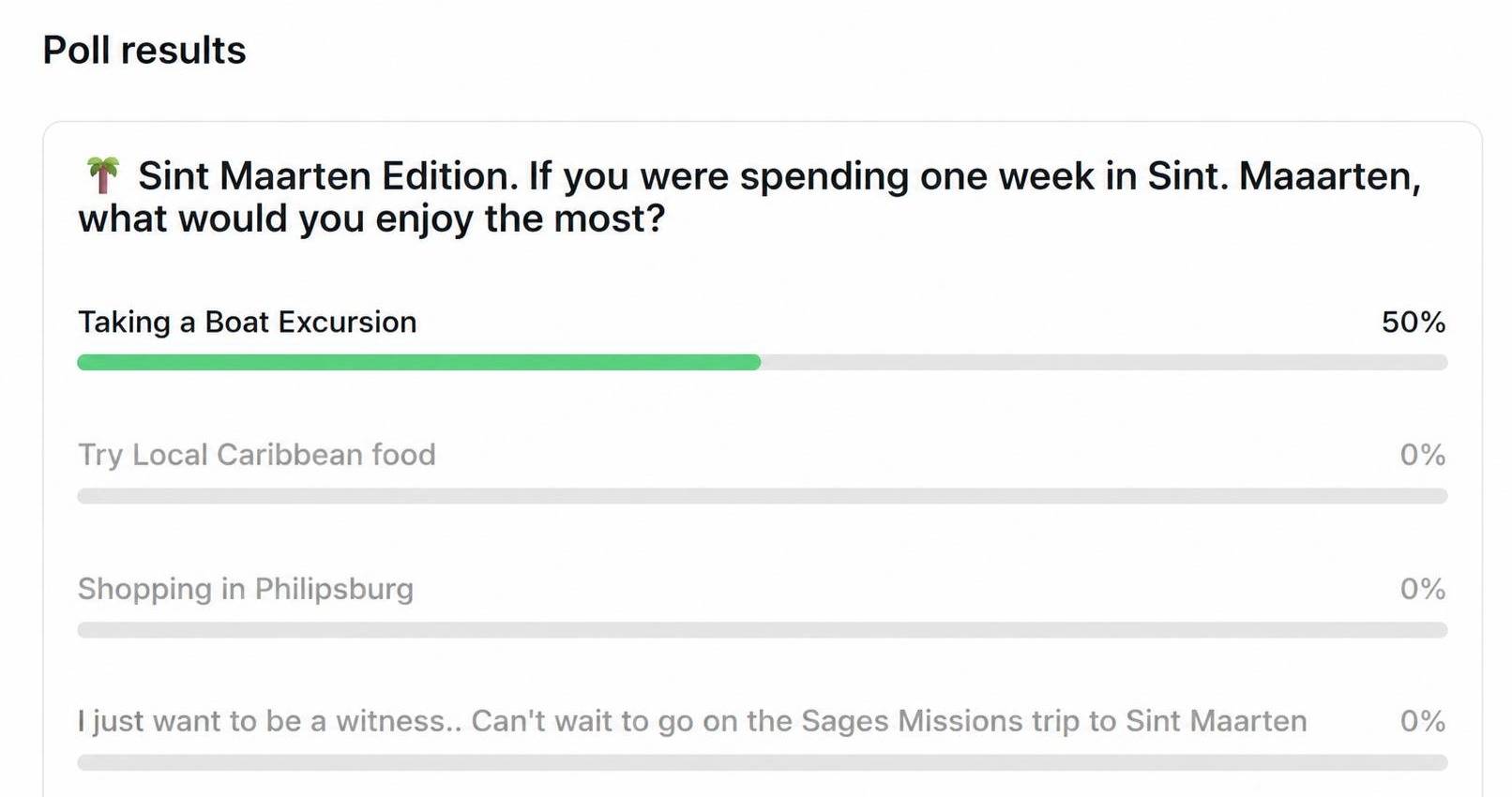Click the misspelled word "Maaarten," in the question
Screen dimensions: 1512x797
[1330, 176]
